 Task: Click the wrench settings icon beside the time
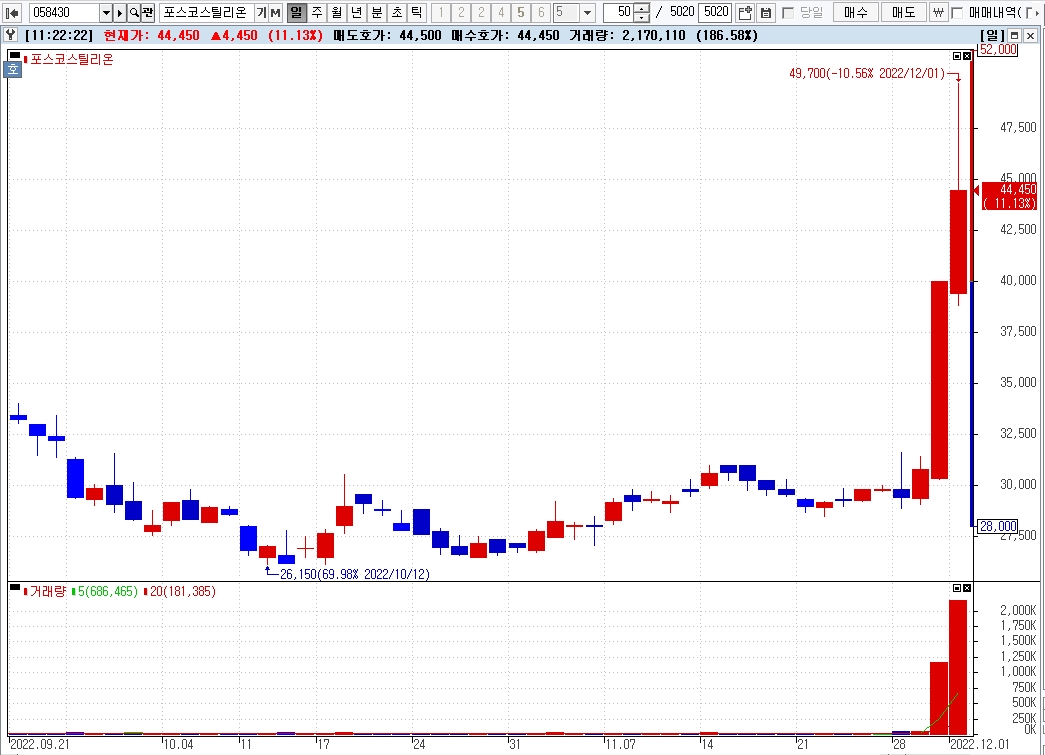tap(11, 35)
